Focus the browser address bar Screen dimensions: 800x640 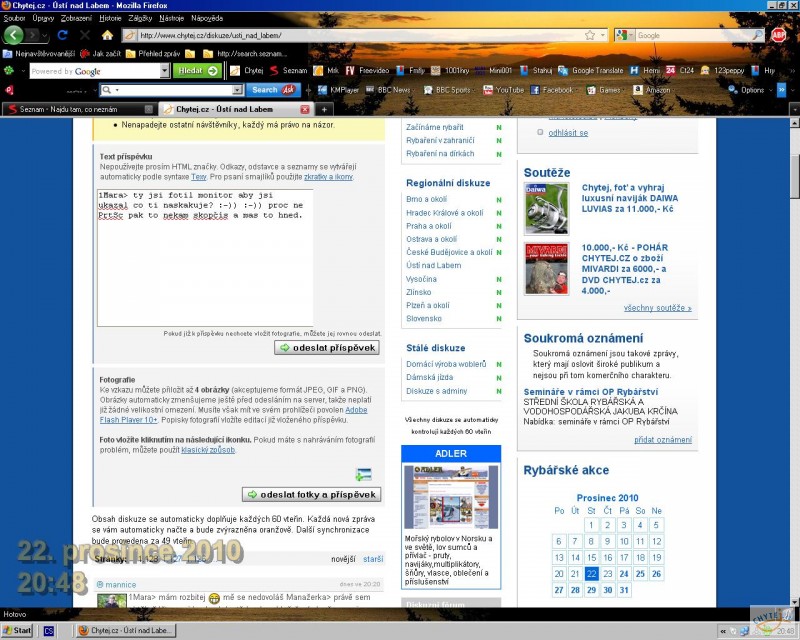tap(360, 35)
